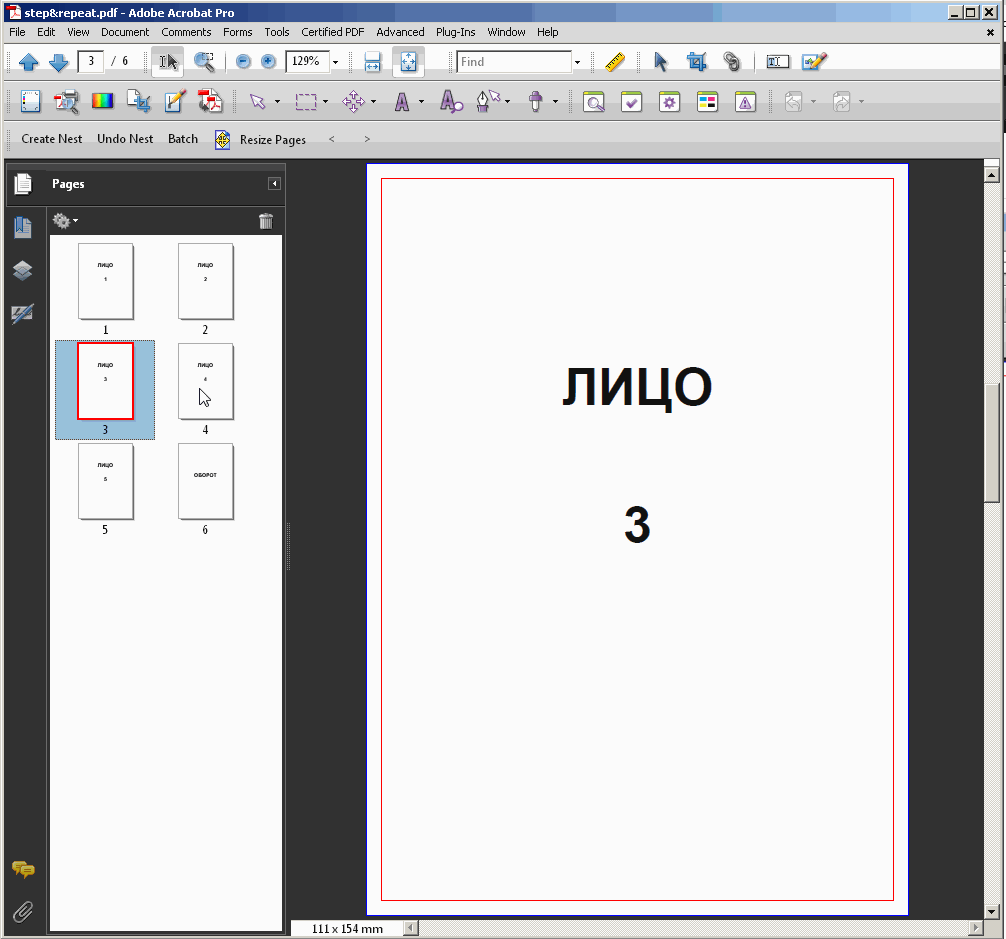
Task: Go to previous page with up arrow
Action: tap(29, 62)
